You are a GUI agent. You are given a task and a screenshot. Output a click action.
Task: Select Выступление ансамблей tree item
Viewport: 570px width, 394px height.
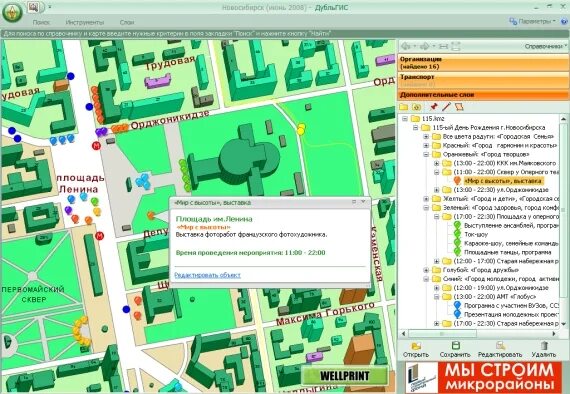coord(511,226)
